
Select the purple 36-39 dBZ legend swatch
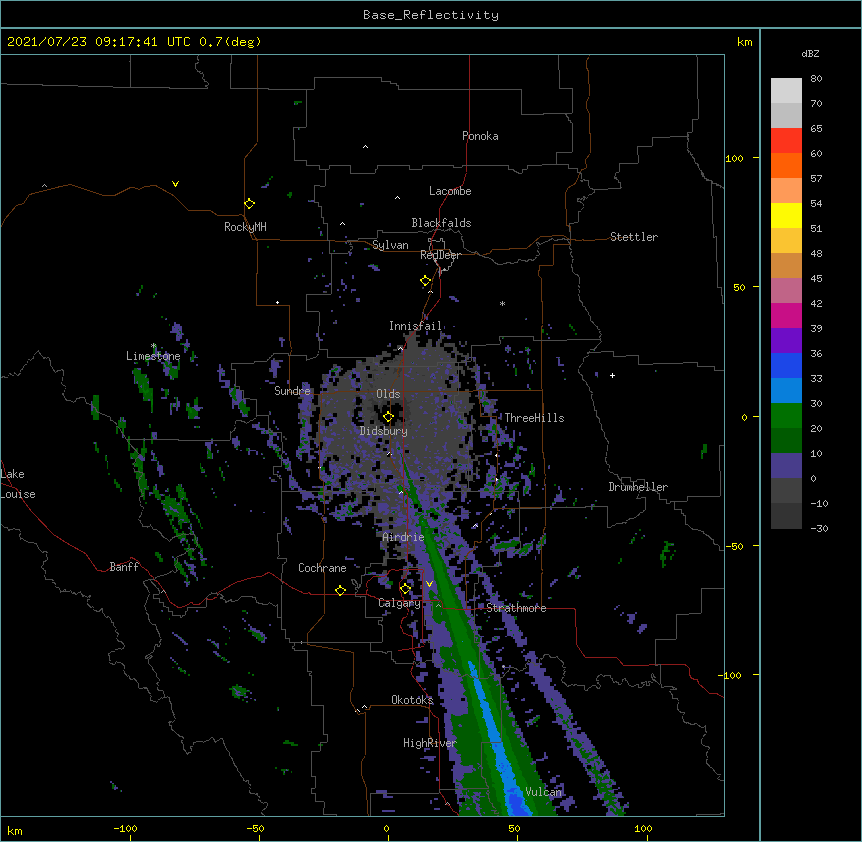(x=786, y=341)
